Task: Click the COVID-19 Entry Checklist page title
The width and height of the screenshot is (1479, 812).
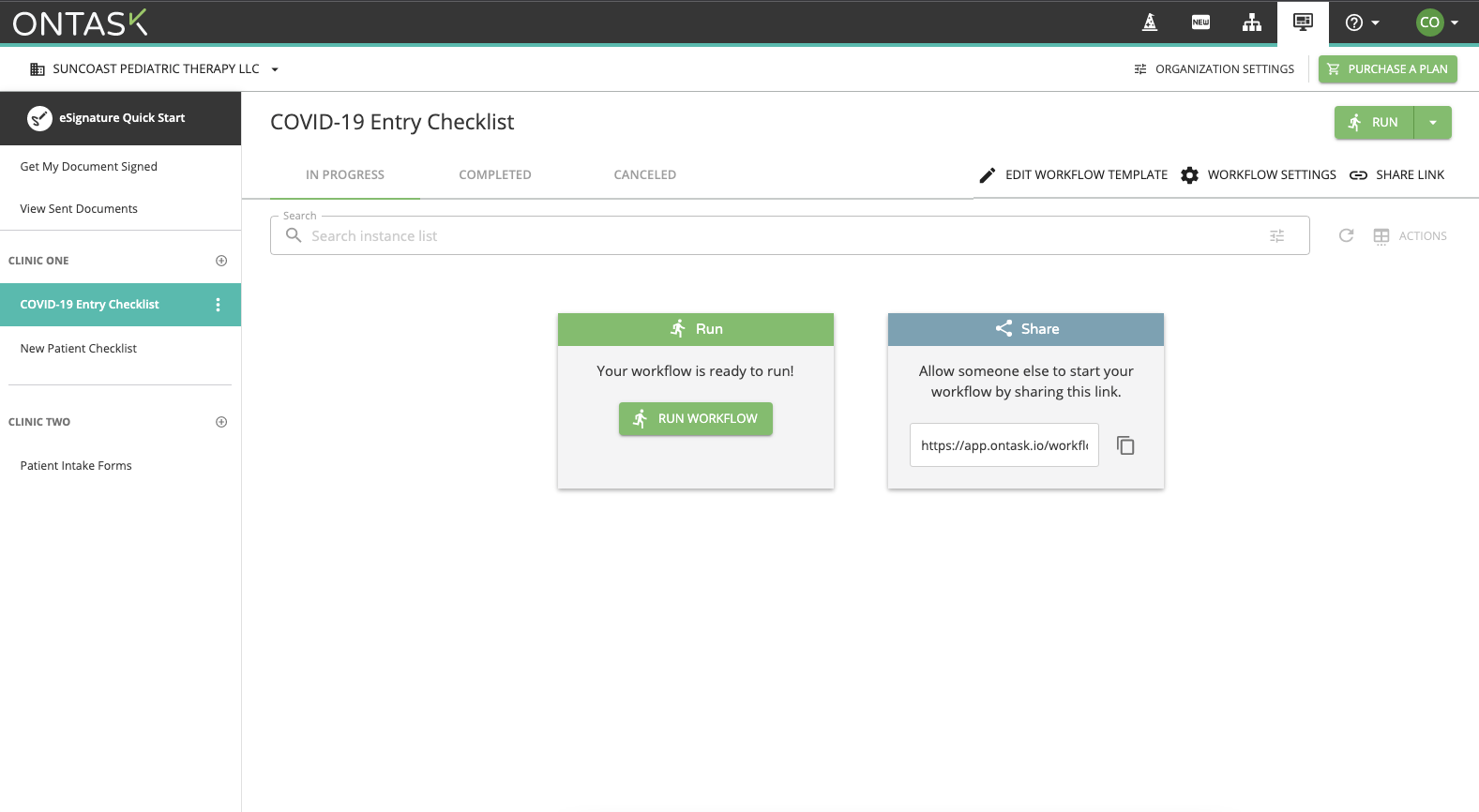Action: tap(392, 123)
